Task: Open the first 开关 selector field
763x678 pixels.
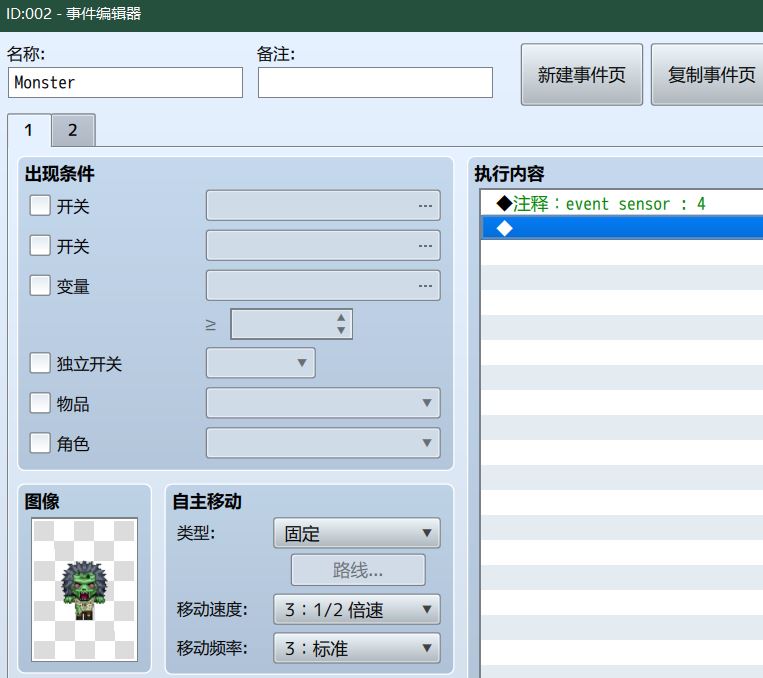Action: click(323, 205)
